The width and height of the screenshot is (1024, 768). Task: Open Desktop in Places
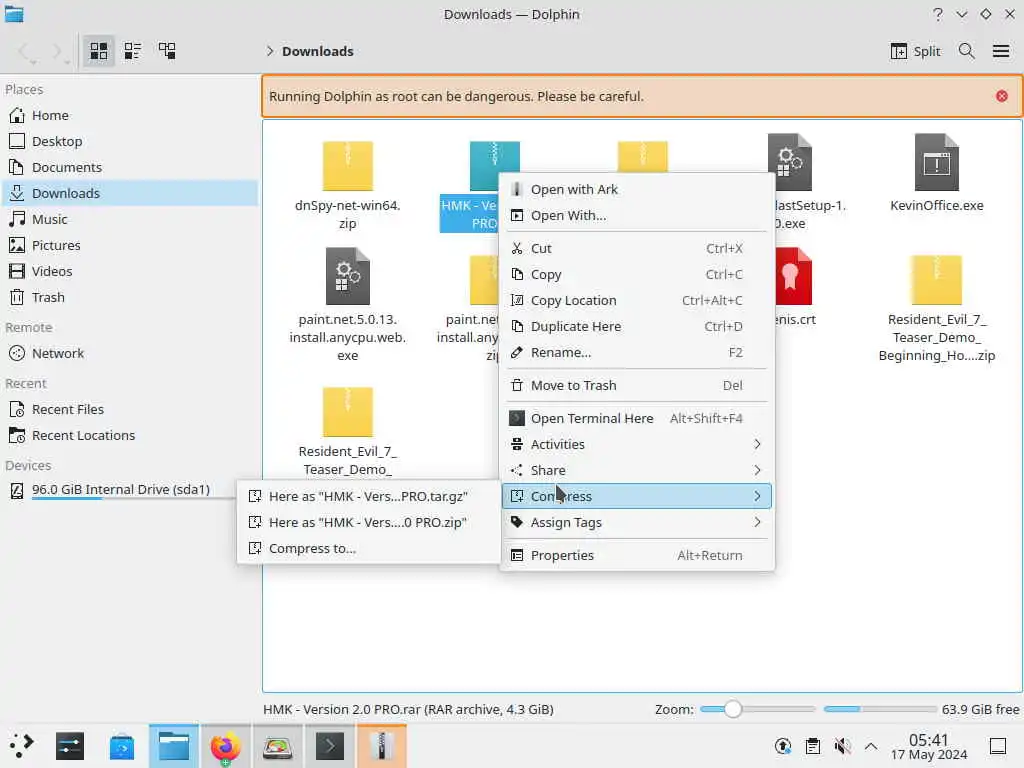129,141
